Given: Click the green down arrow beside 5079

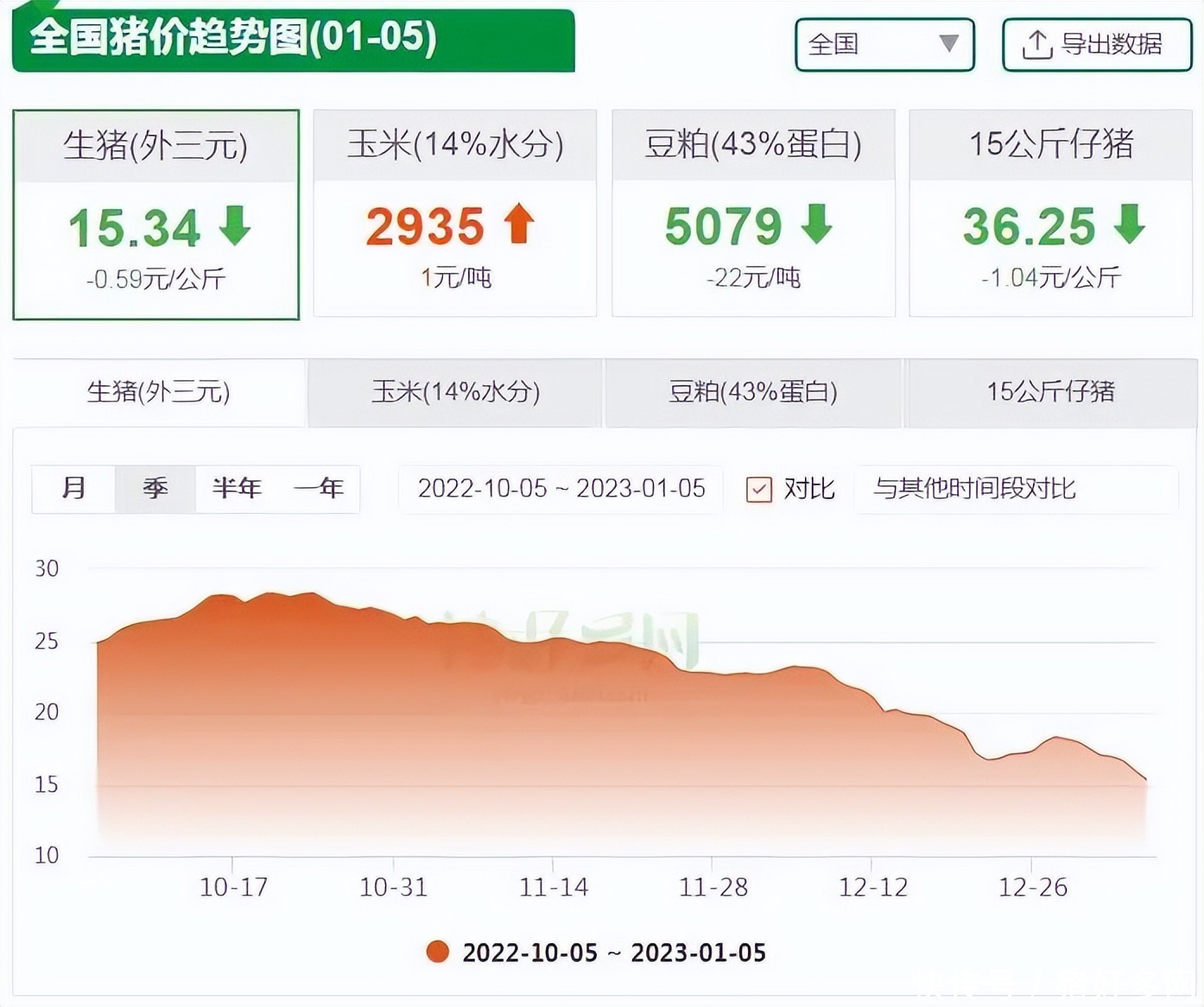Looking at the screenshot, I should click(816, 224).
